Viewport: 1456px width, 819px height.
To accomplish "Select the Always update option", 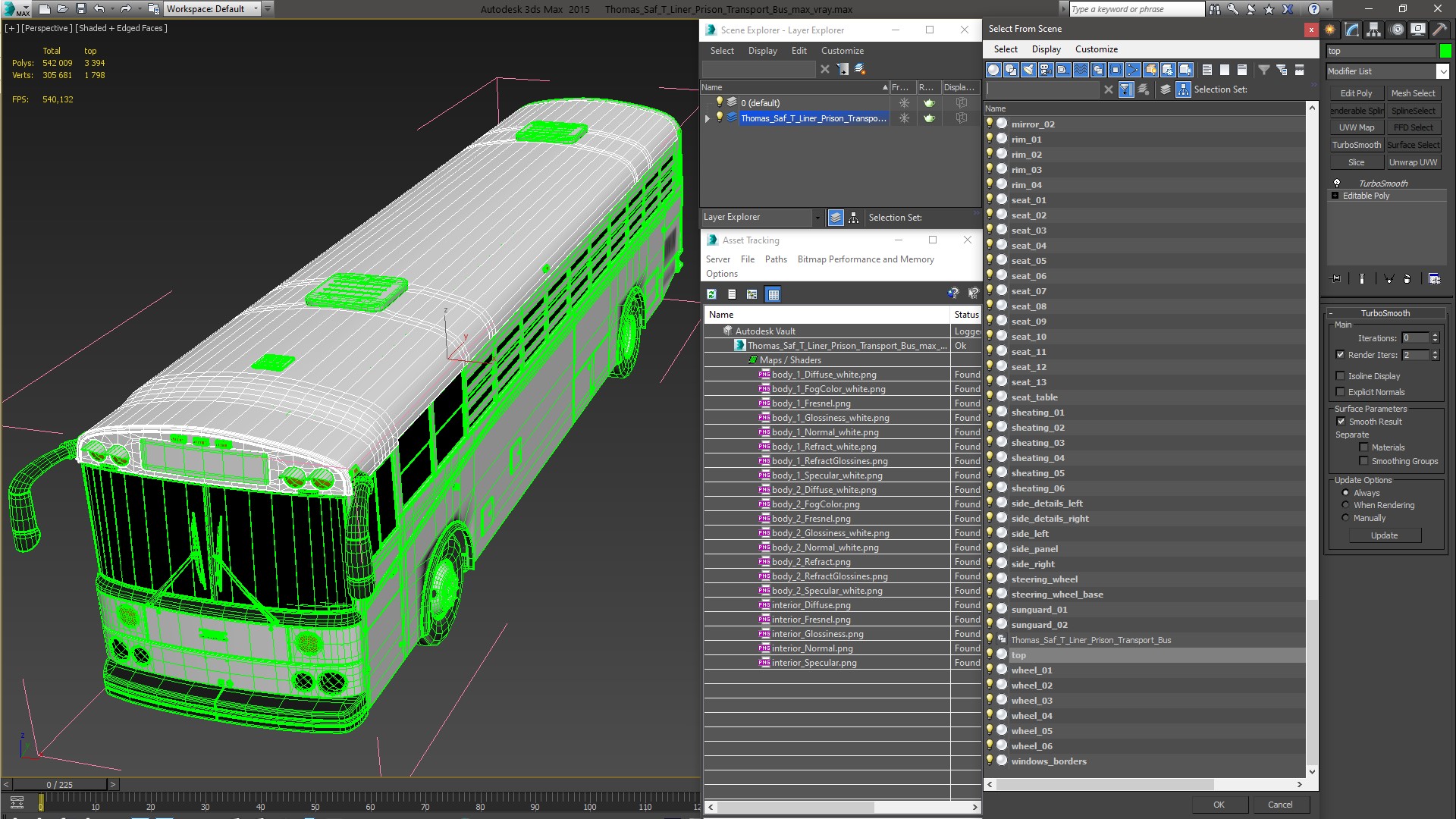I will 1345,493.
